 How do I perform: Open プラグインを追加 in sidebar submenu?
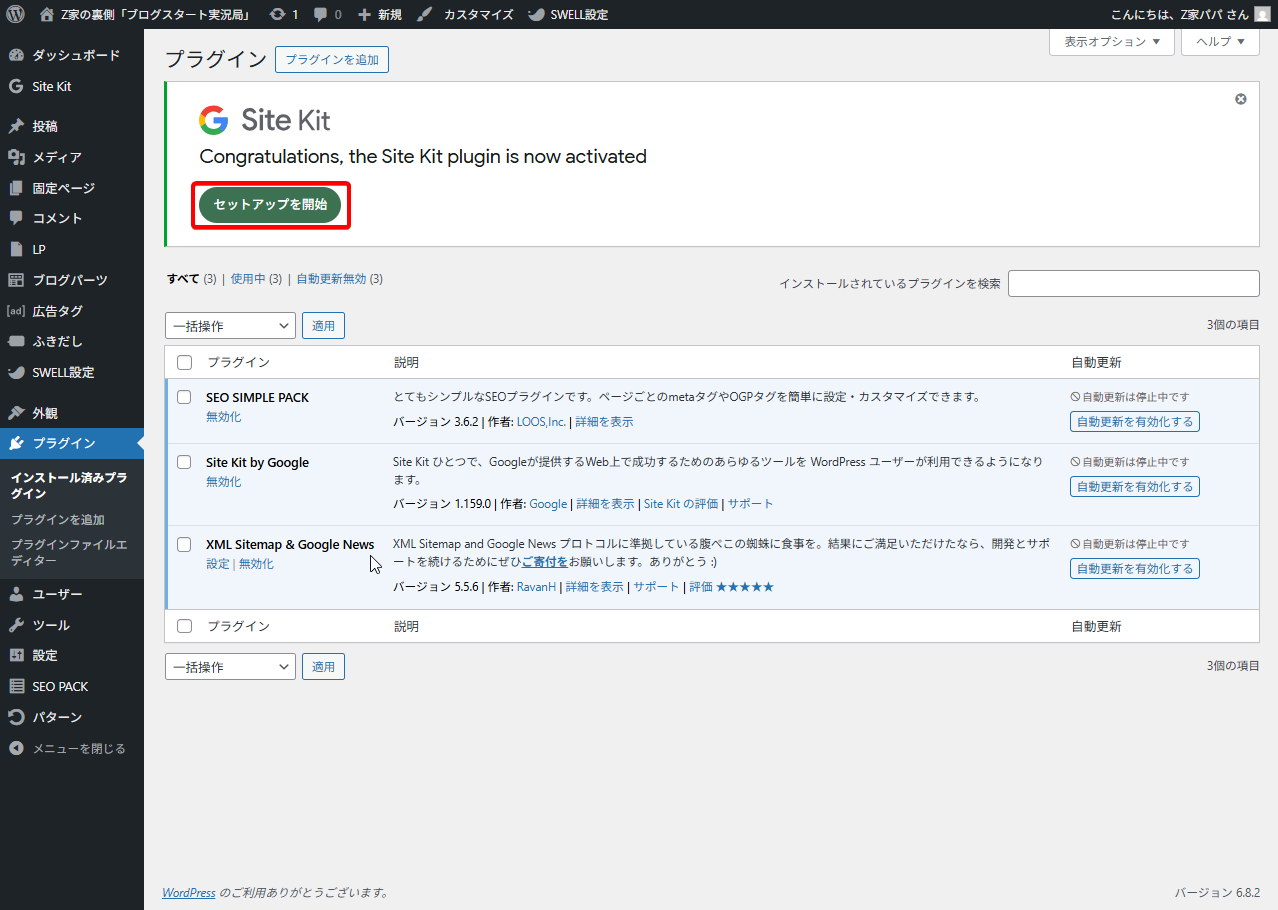(58, 520)
